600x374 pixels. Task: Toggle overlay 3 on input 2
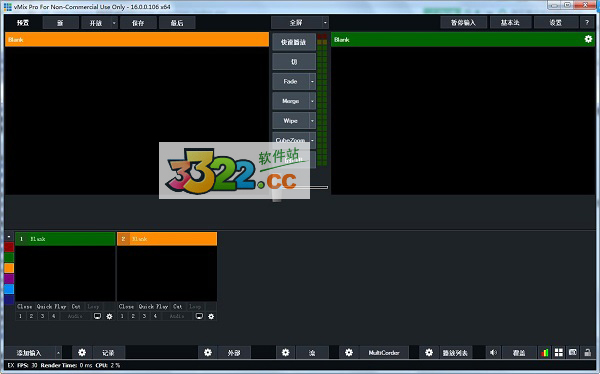pos(144,316)
